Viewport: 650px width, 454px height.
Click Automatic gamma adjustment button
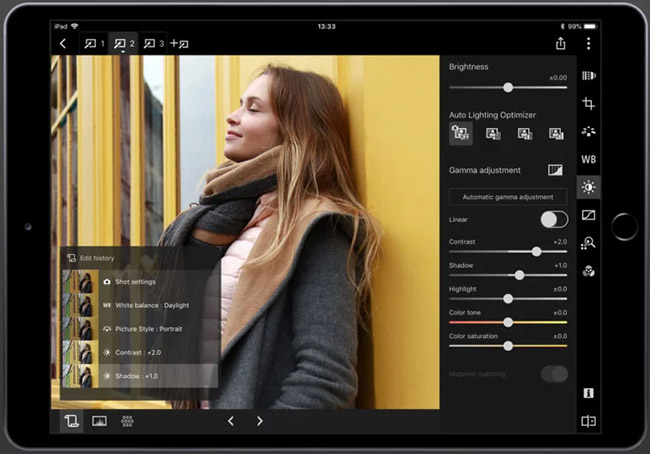pyautogui.click(x=508, y=197)
